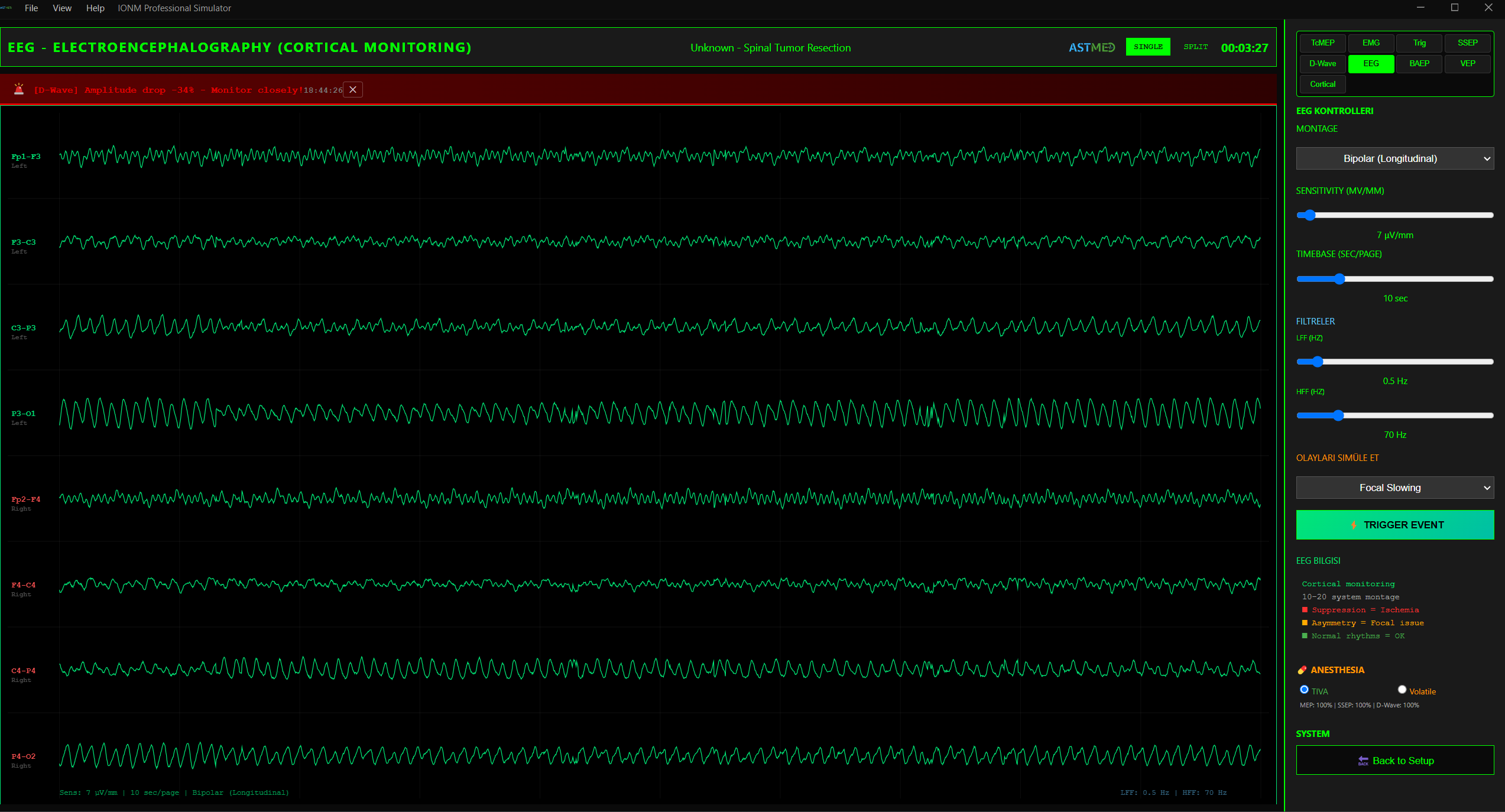1505x812 pixels.
Task: Switch anesthesia to Volatile
Action: click(1402, 690)
